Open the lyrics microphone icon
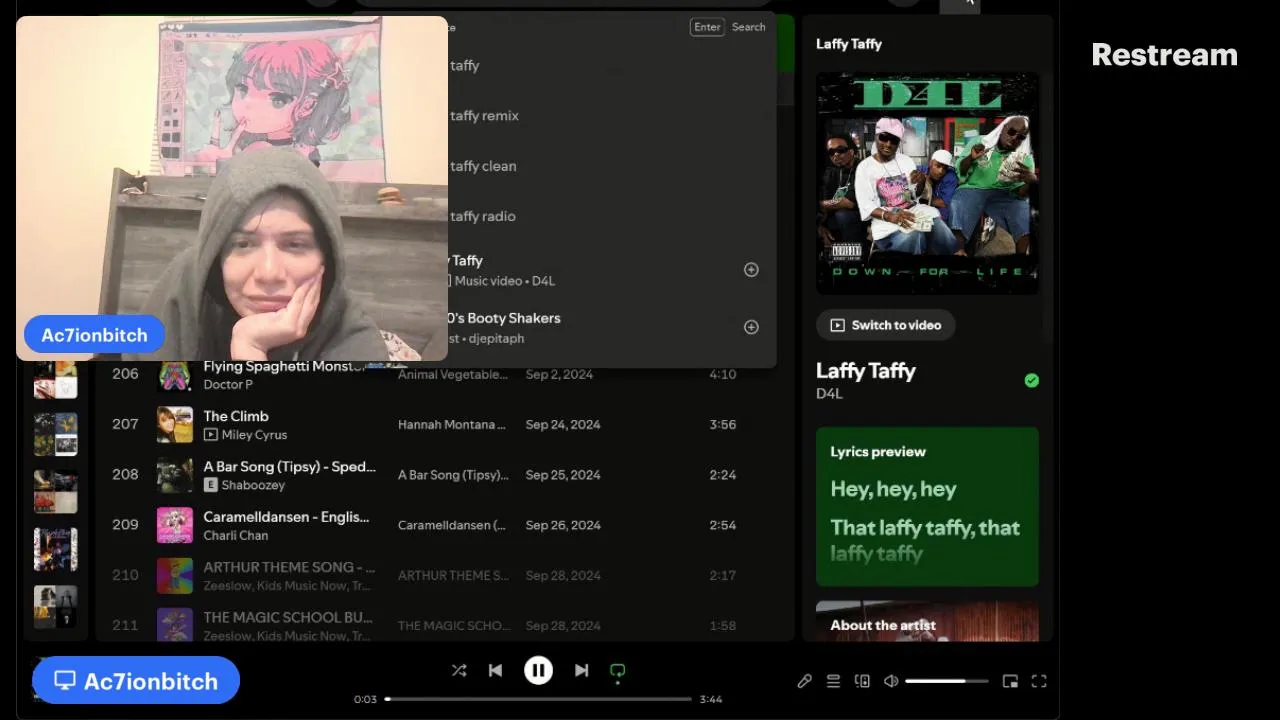The image size is (1280, 720). [x=804, y=681]
